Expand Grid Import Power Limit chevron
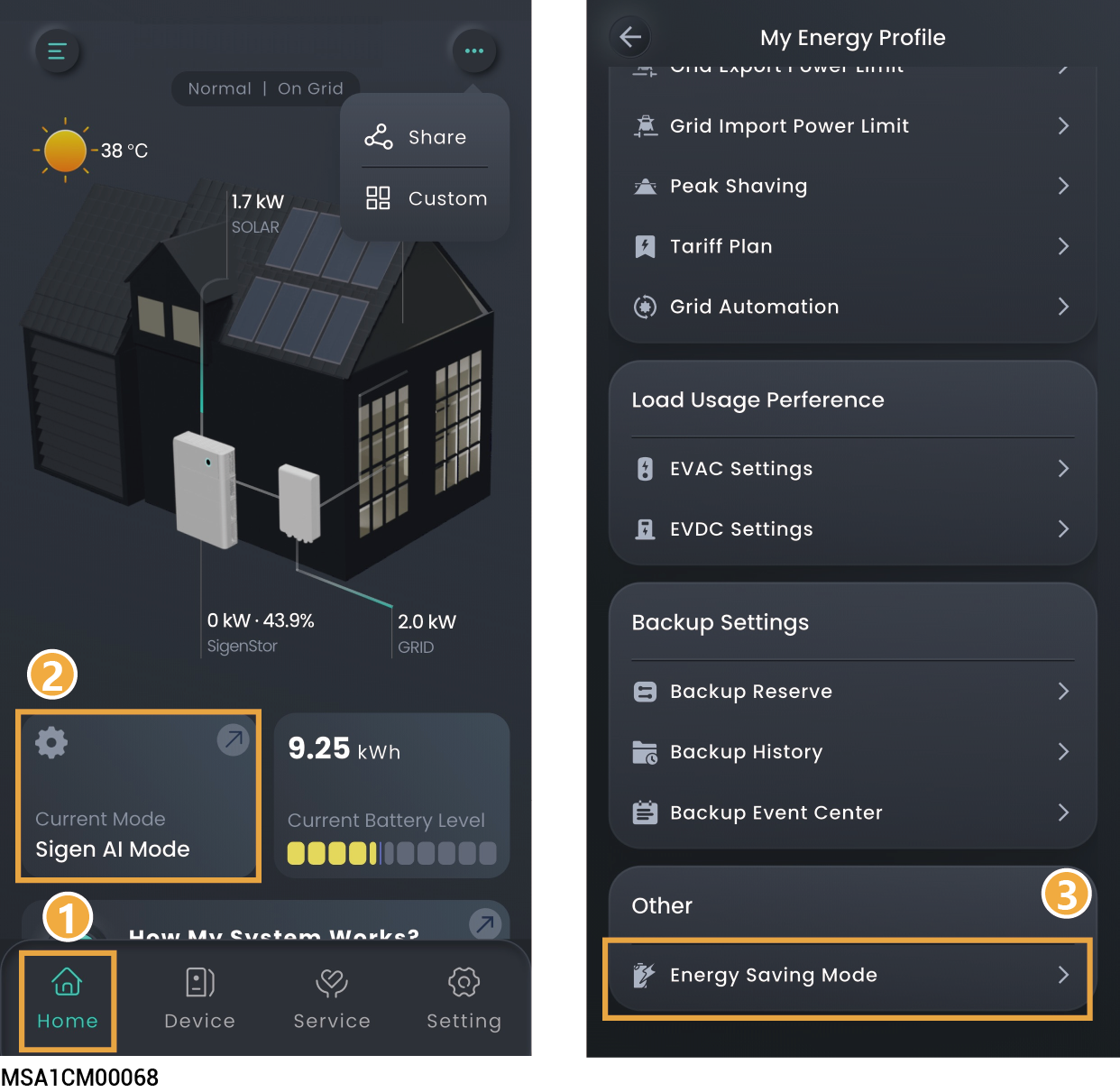The width and height of the screenshot is (1120, 1092). coord(1063,126)
